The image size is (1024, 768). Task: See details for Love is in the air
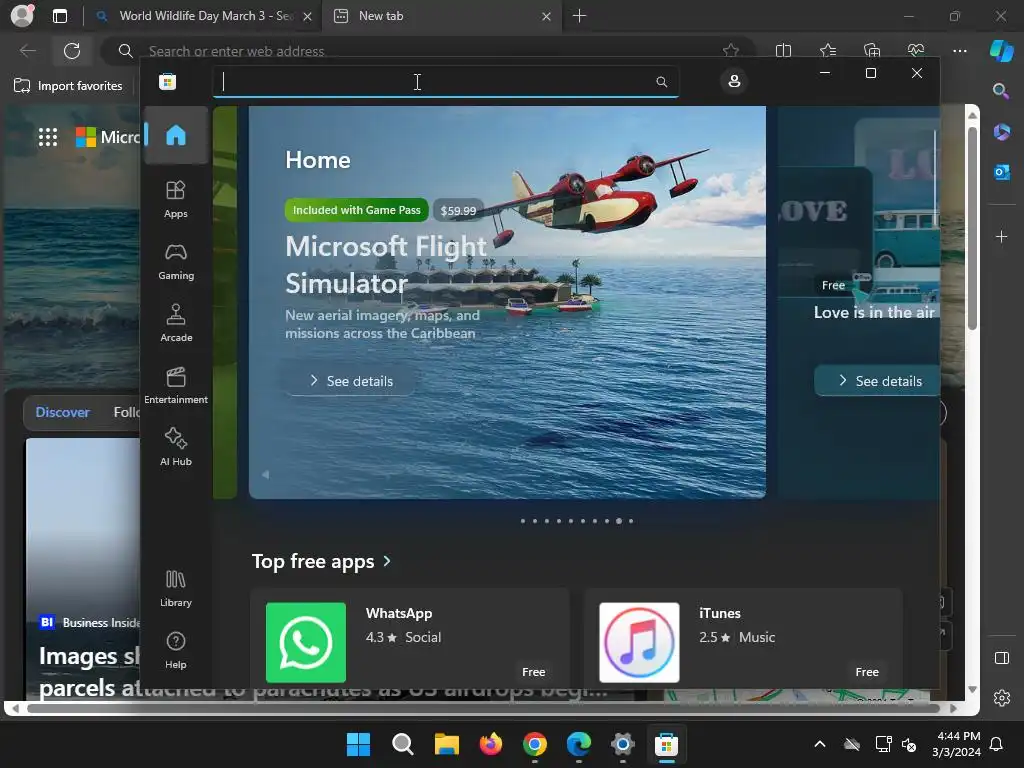click(x=877, y=381)
